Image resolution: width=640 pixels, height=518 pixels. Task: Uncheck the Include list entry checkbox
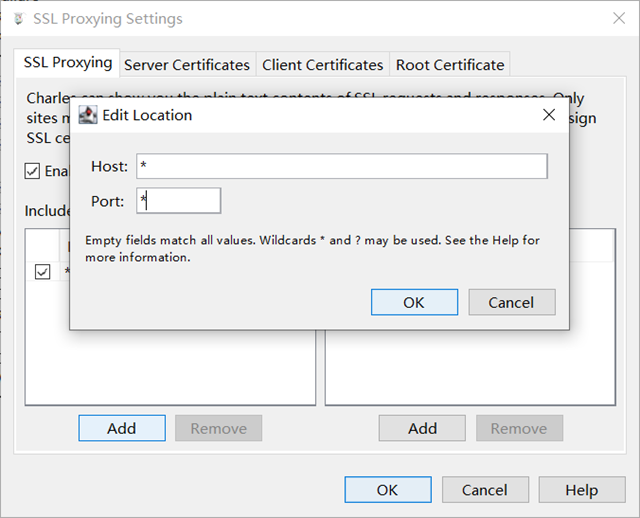tap(42, 271)
